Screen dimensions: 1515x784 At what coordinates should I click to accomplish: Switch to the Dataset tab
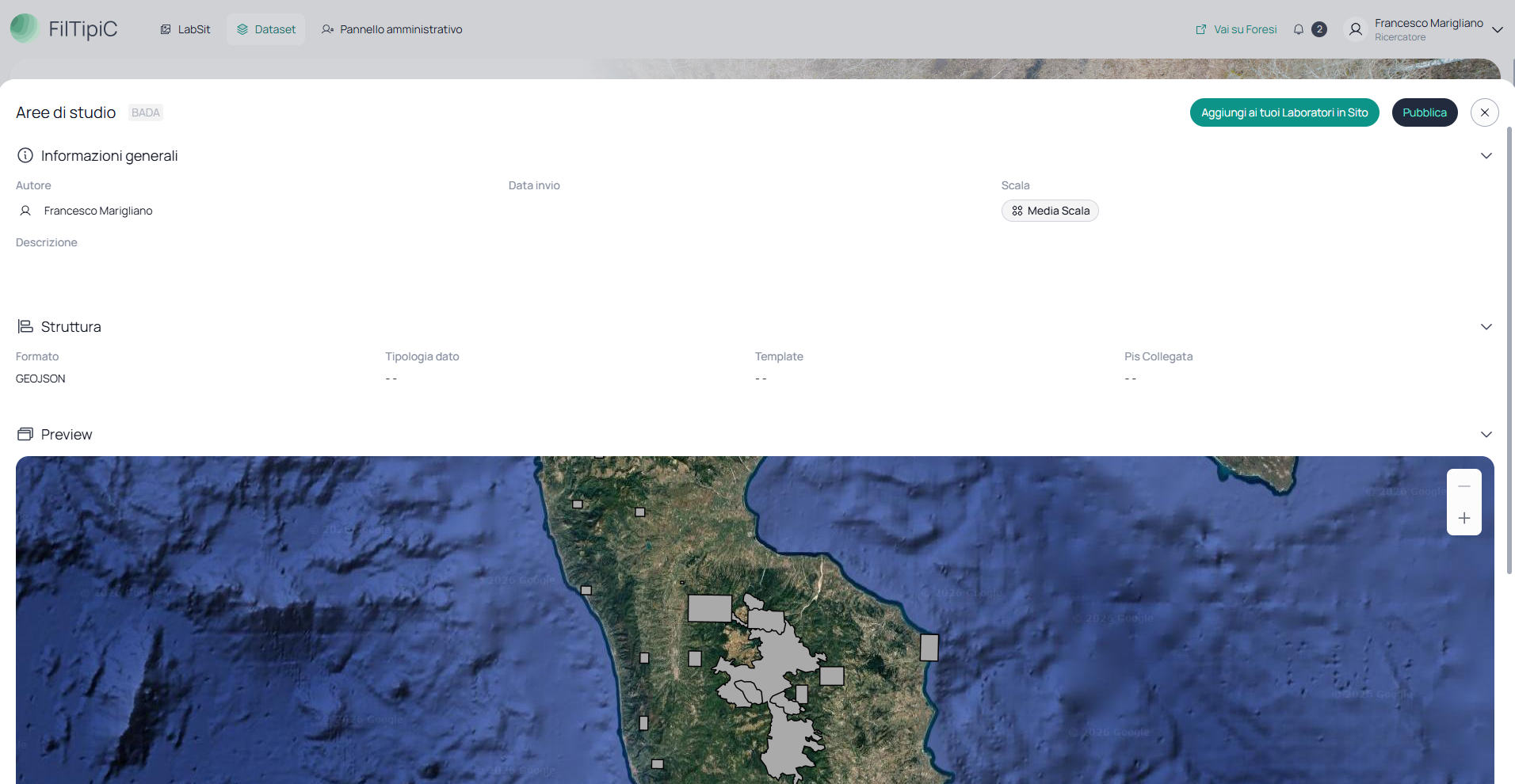pyautogui.click(x=266, y=29)
